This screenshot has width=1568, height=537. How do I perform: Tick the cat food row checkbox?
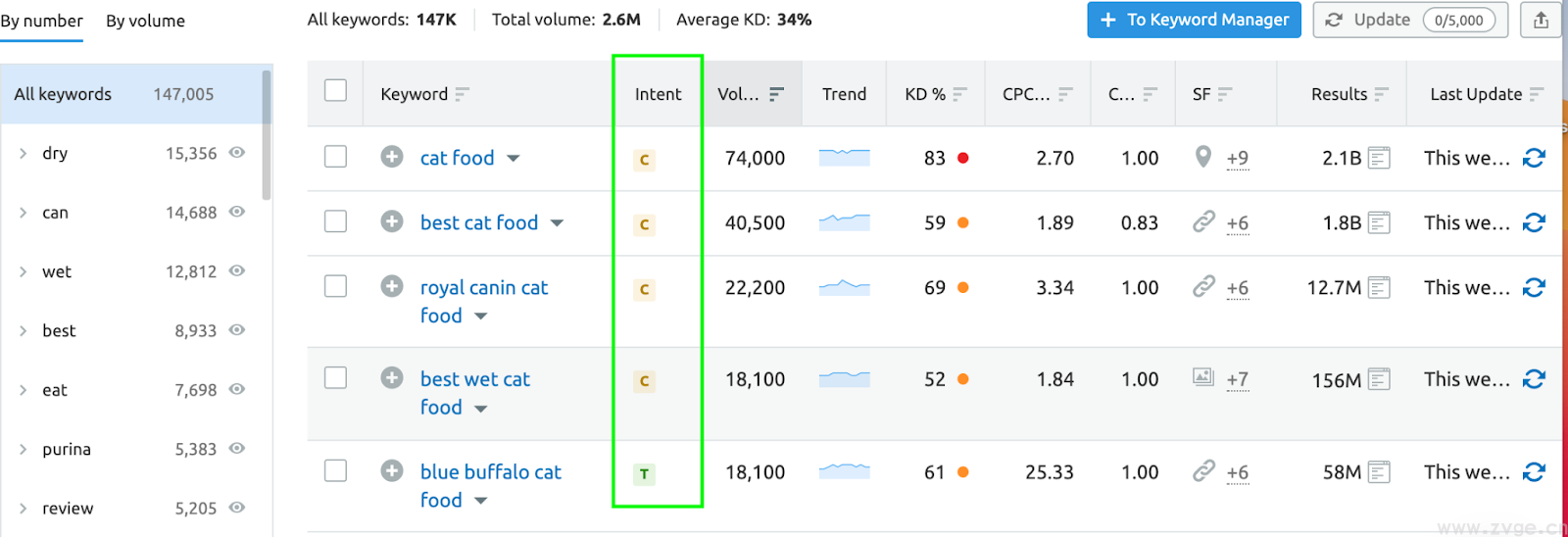click(x=335, y=157)
